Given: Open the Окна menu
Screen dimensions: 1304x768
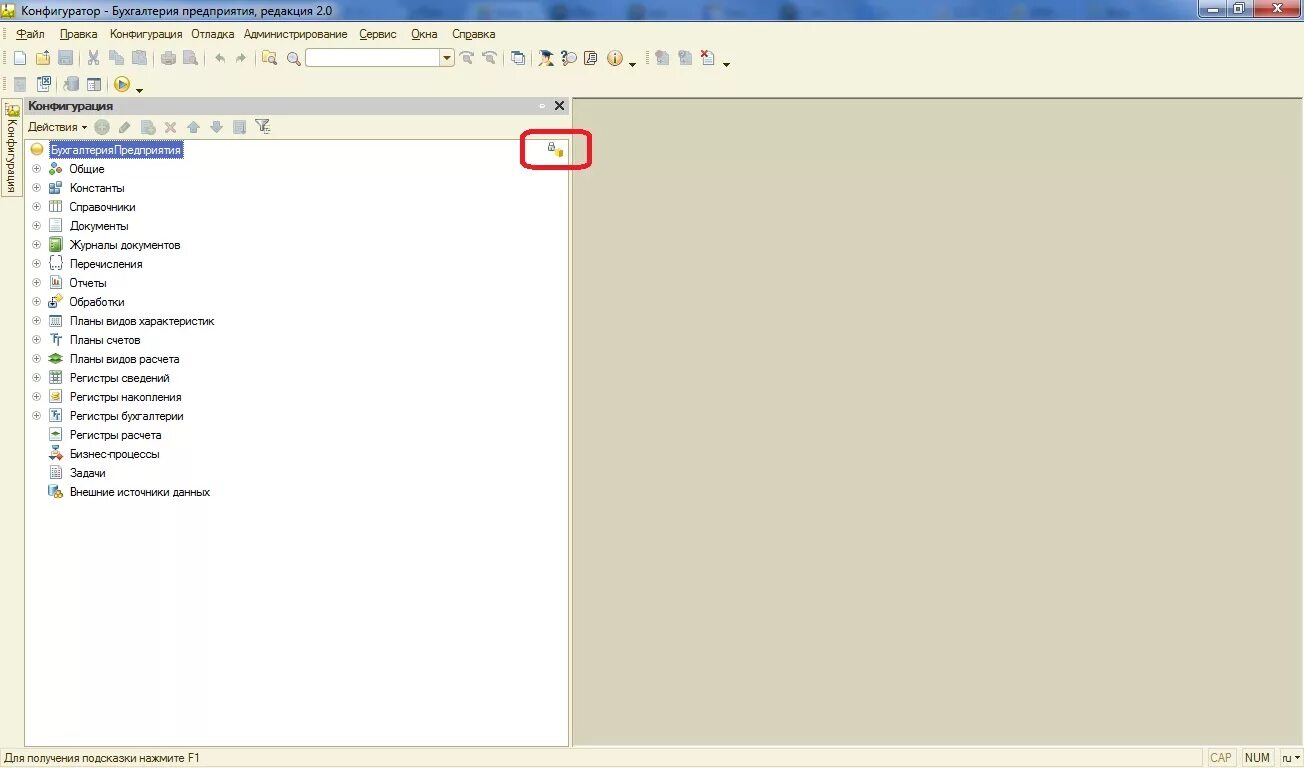Looking at the screenshot, I should 424,34.
